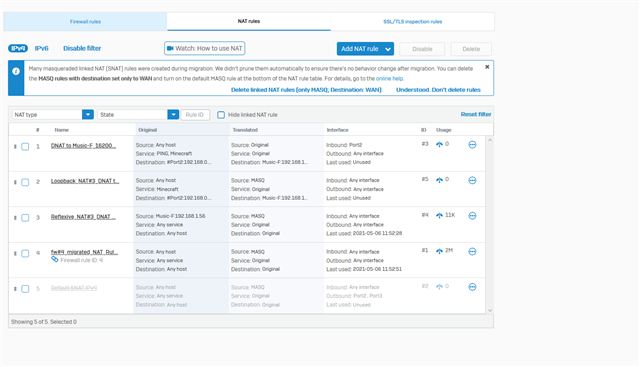Click the linked firewall rule chain icon
Screen dimensions: 640x367
tap(55, 260)
